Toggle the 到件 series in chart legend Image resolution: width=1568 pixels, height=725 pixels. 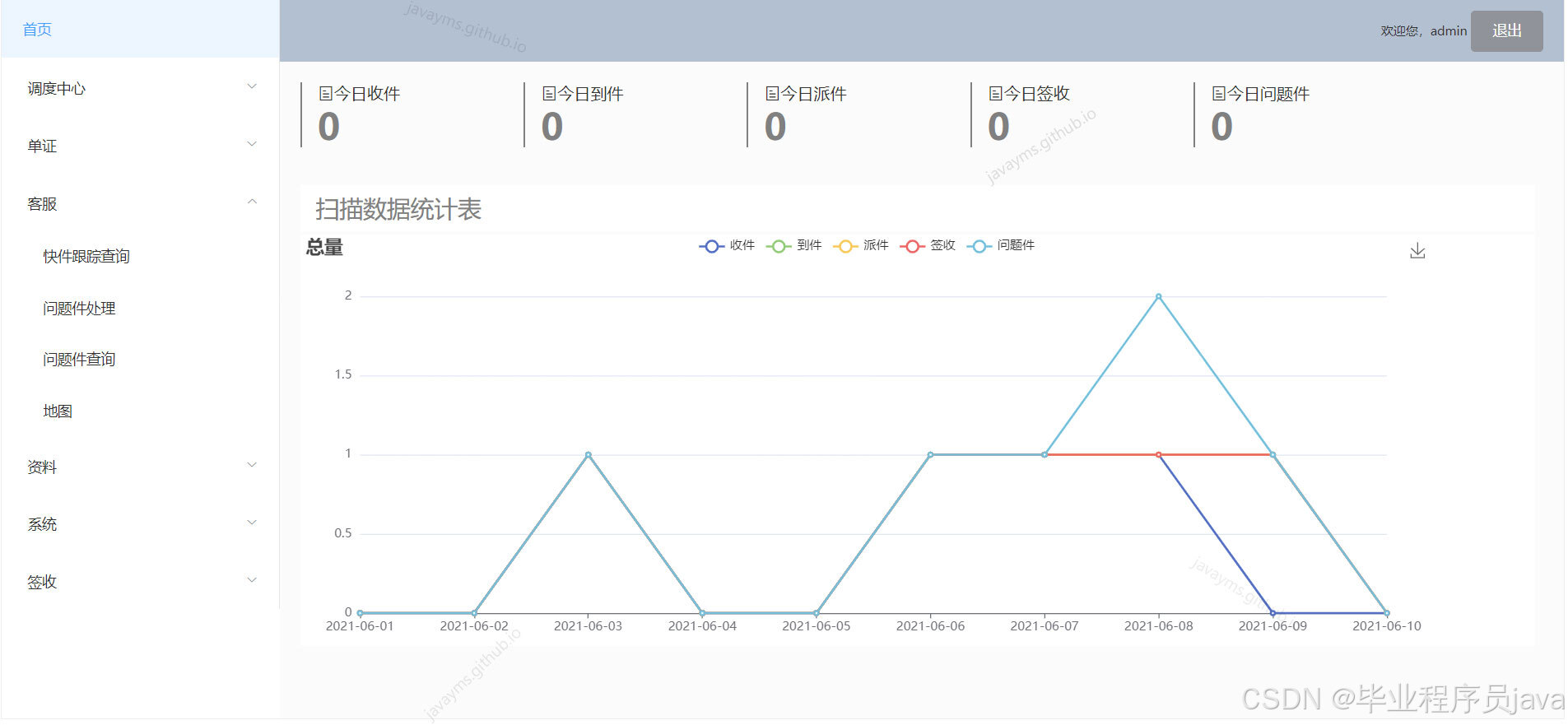pyautogui.click(x=793, y=245)
